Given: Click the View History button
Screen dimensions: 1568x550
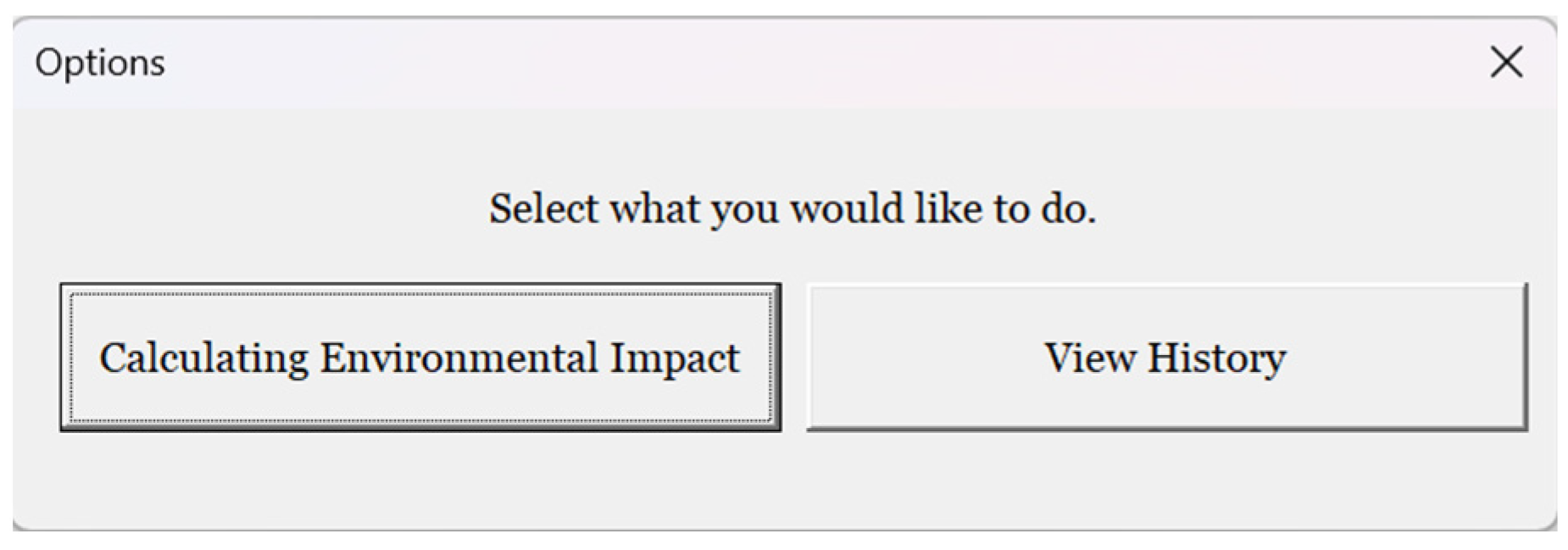Looking at the screenshot, I should pyautogui.click(x=1166, y=358).
